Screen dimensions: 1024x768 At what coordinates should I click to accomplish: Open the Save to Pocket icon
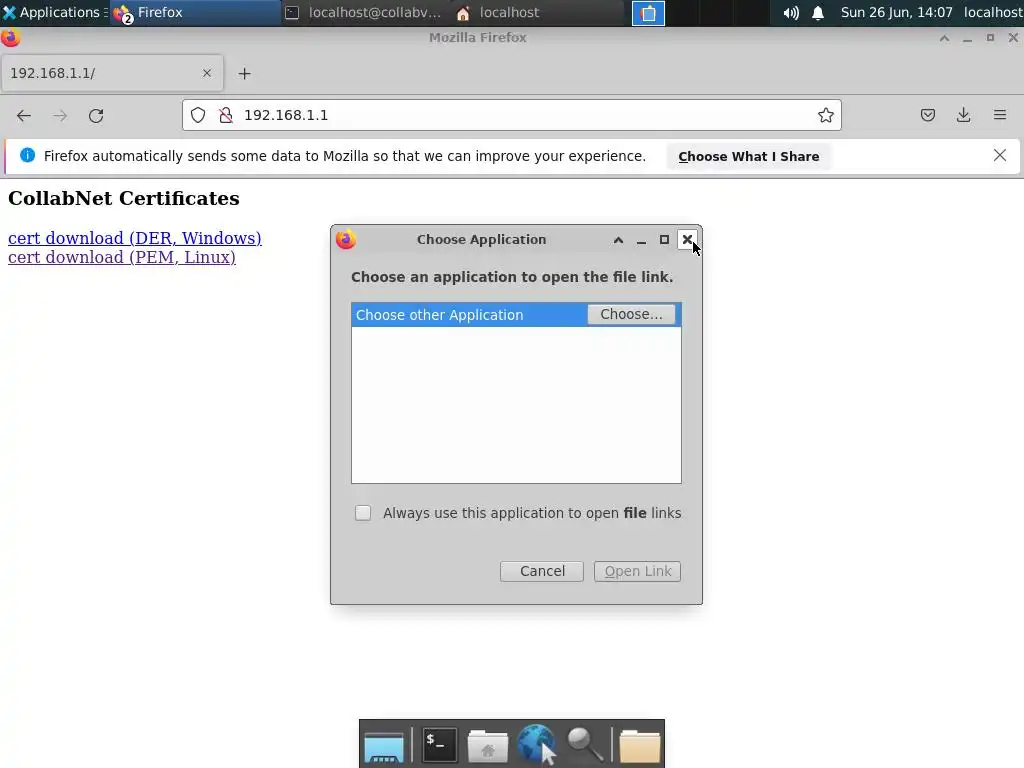pos(927,116)
